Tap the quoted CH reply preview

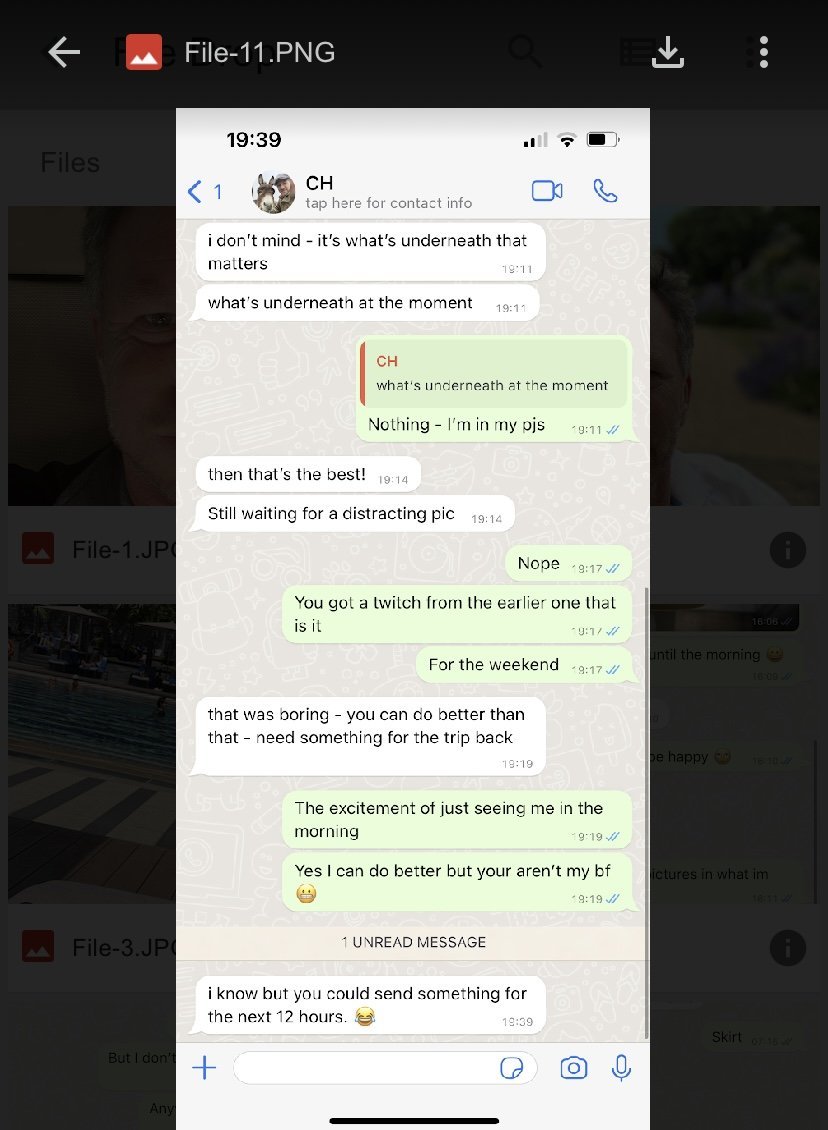494,373
